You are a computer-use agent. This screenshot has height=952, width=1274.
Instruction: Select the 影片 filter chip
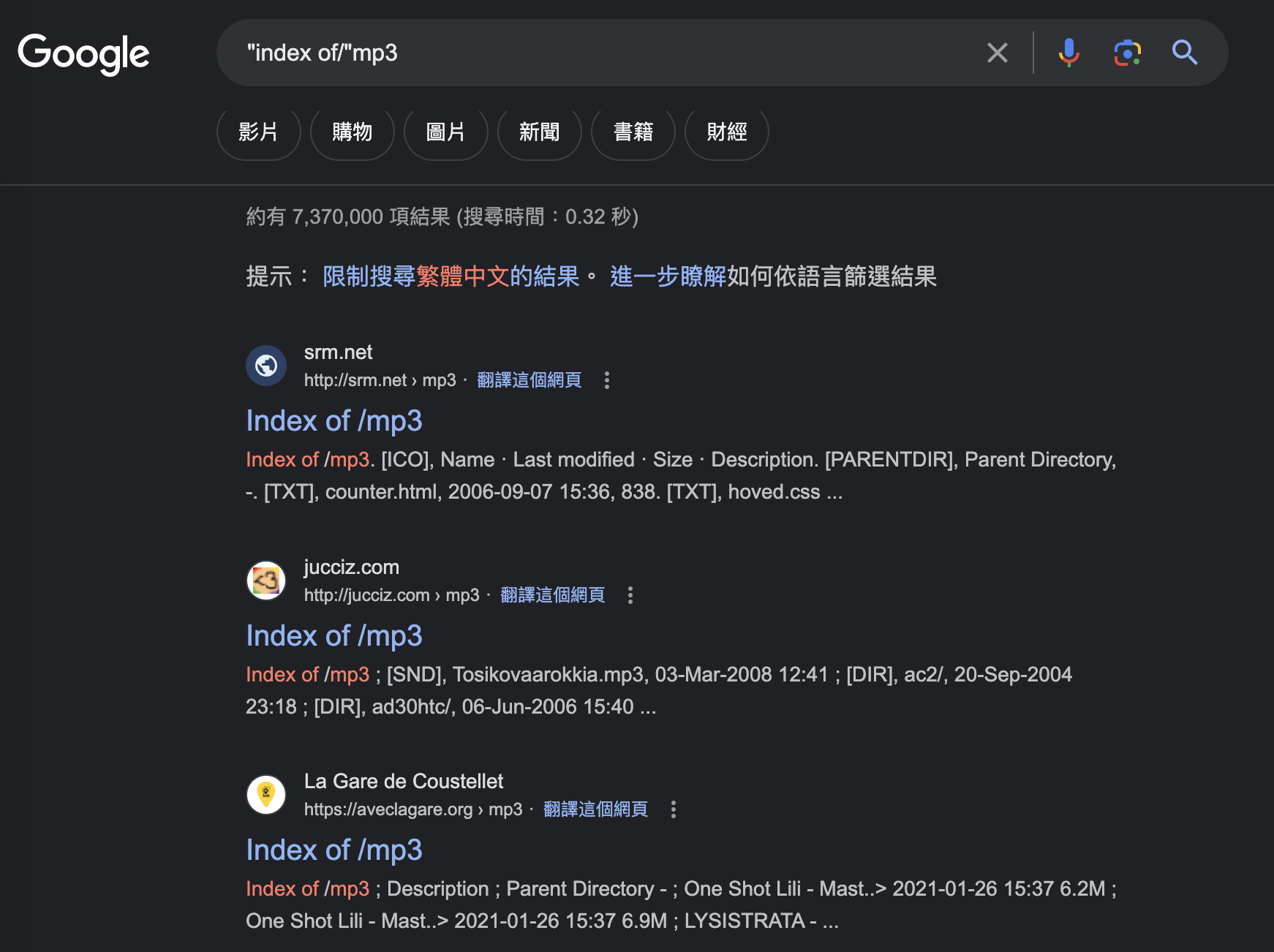click(258, 133)
